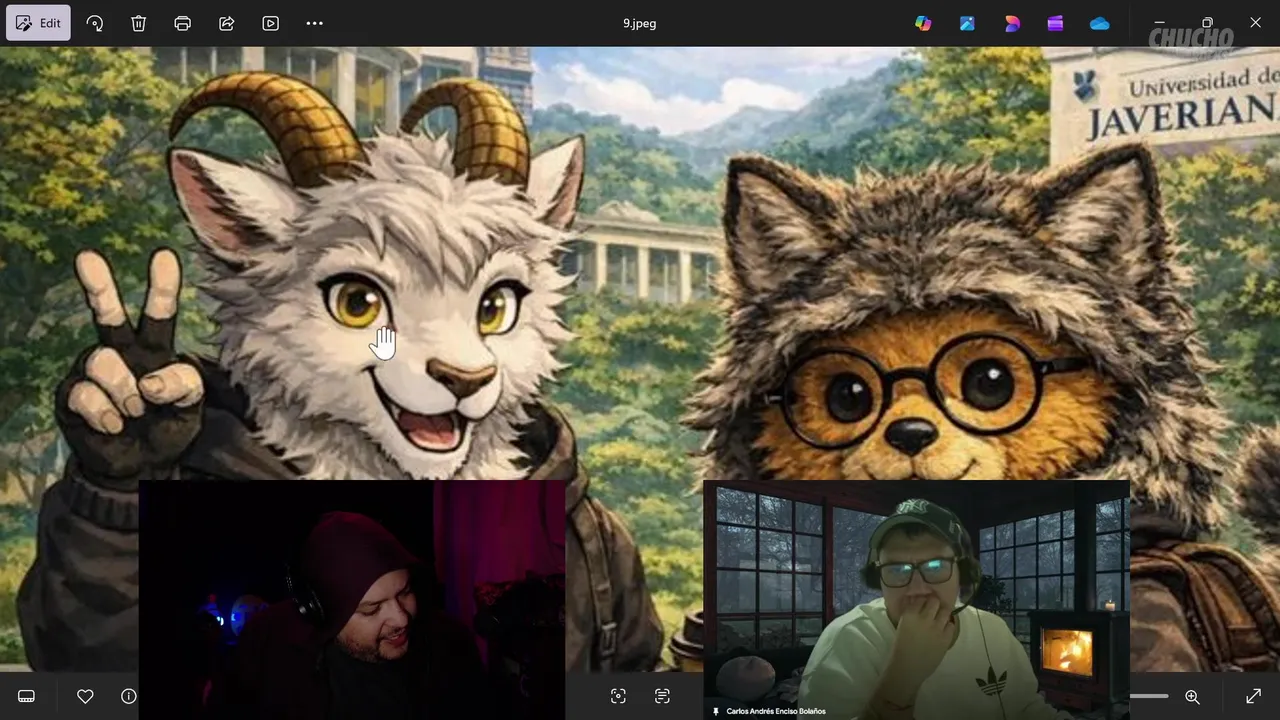Select the 9.jpeg file name title
Image resolution: width=1280 pixels, height=720 pixels.
point(640,23)
